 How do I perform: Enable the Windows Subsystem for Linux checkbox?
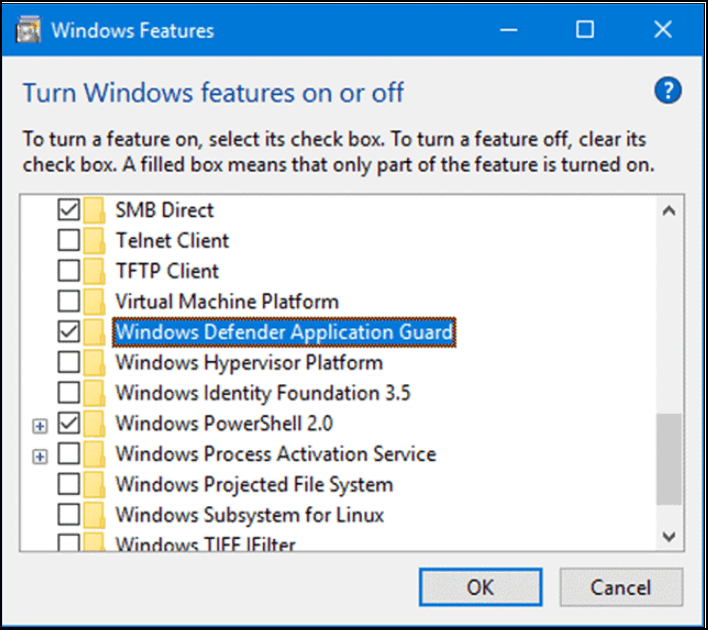[69, 516]
